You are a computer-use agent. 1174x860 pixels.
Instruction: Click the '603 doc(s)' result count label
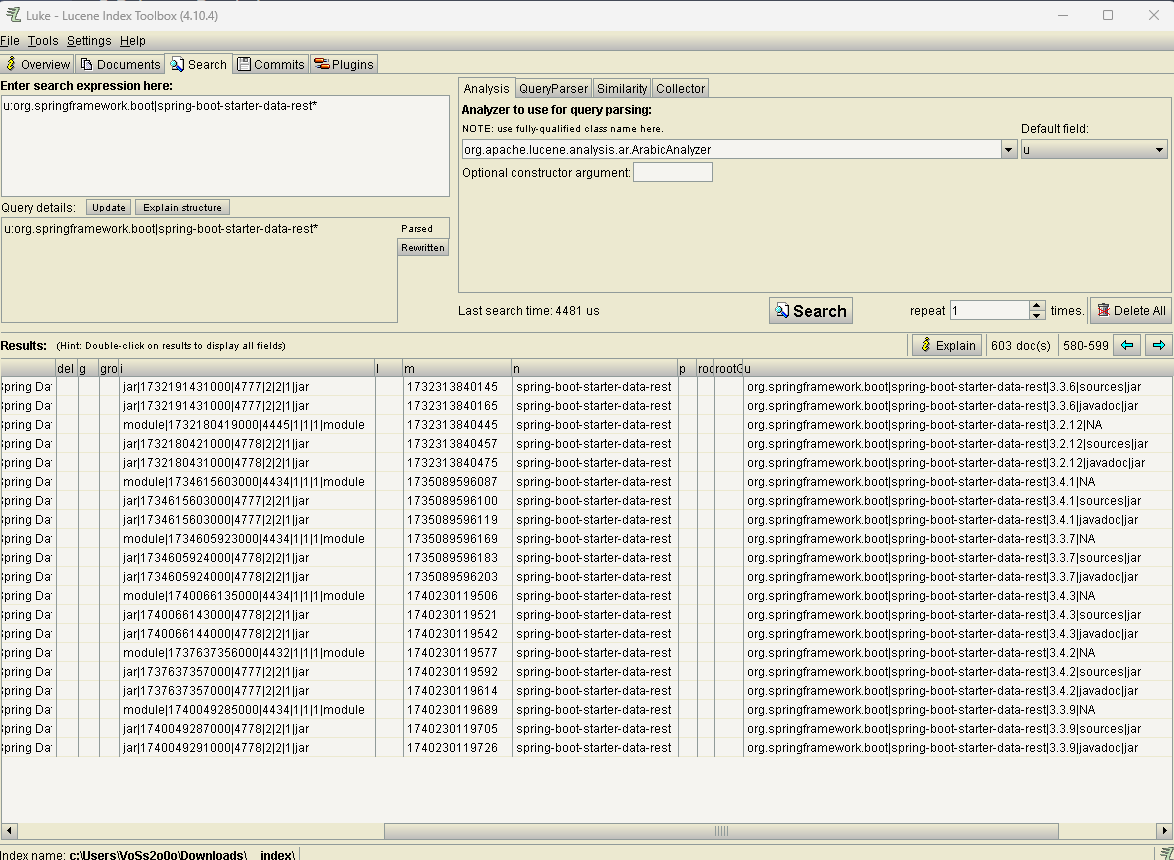point(1021,346)
